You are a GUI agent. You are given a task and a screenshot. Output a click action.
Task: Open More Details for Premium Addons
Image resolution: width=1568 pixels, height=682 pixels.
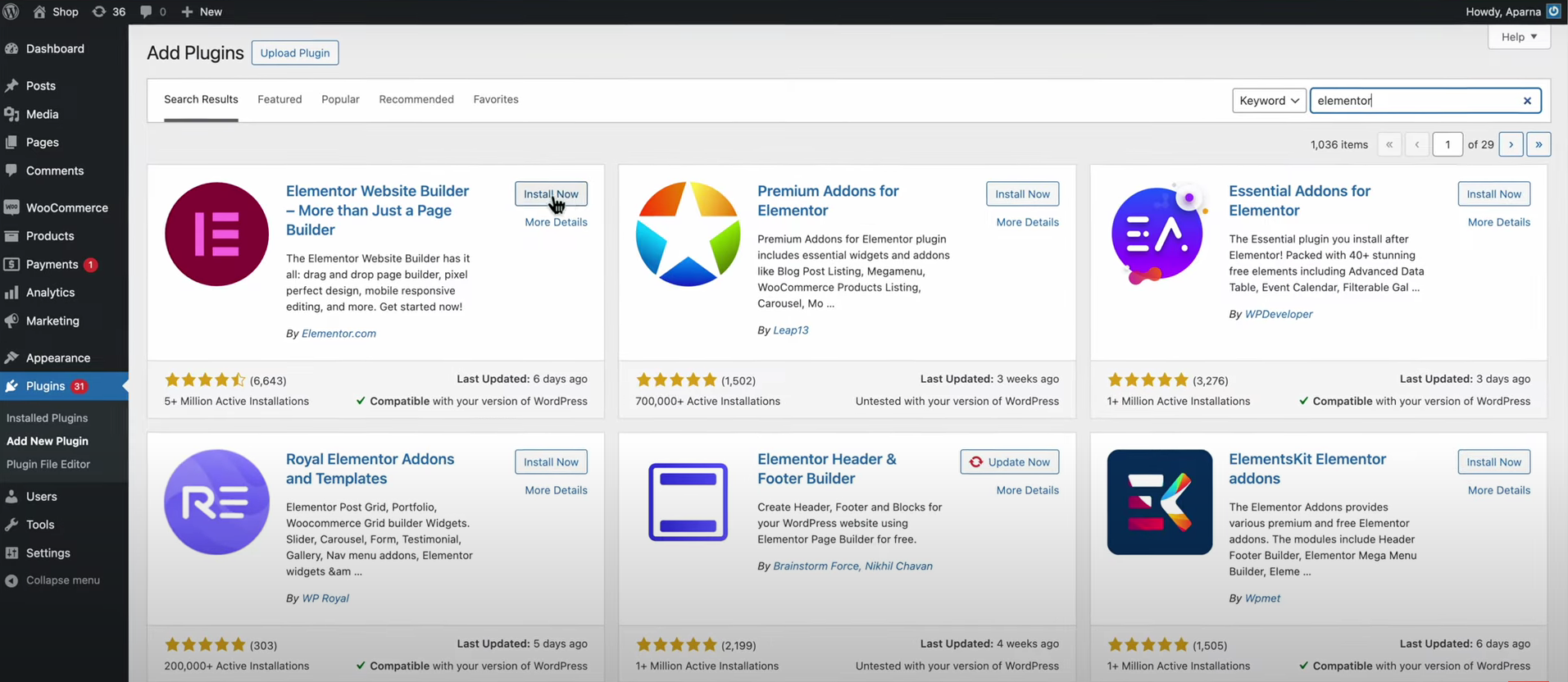coord(1027,222)
